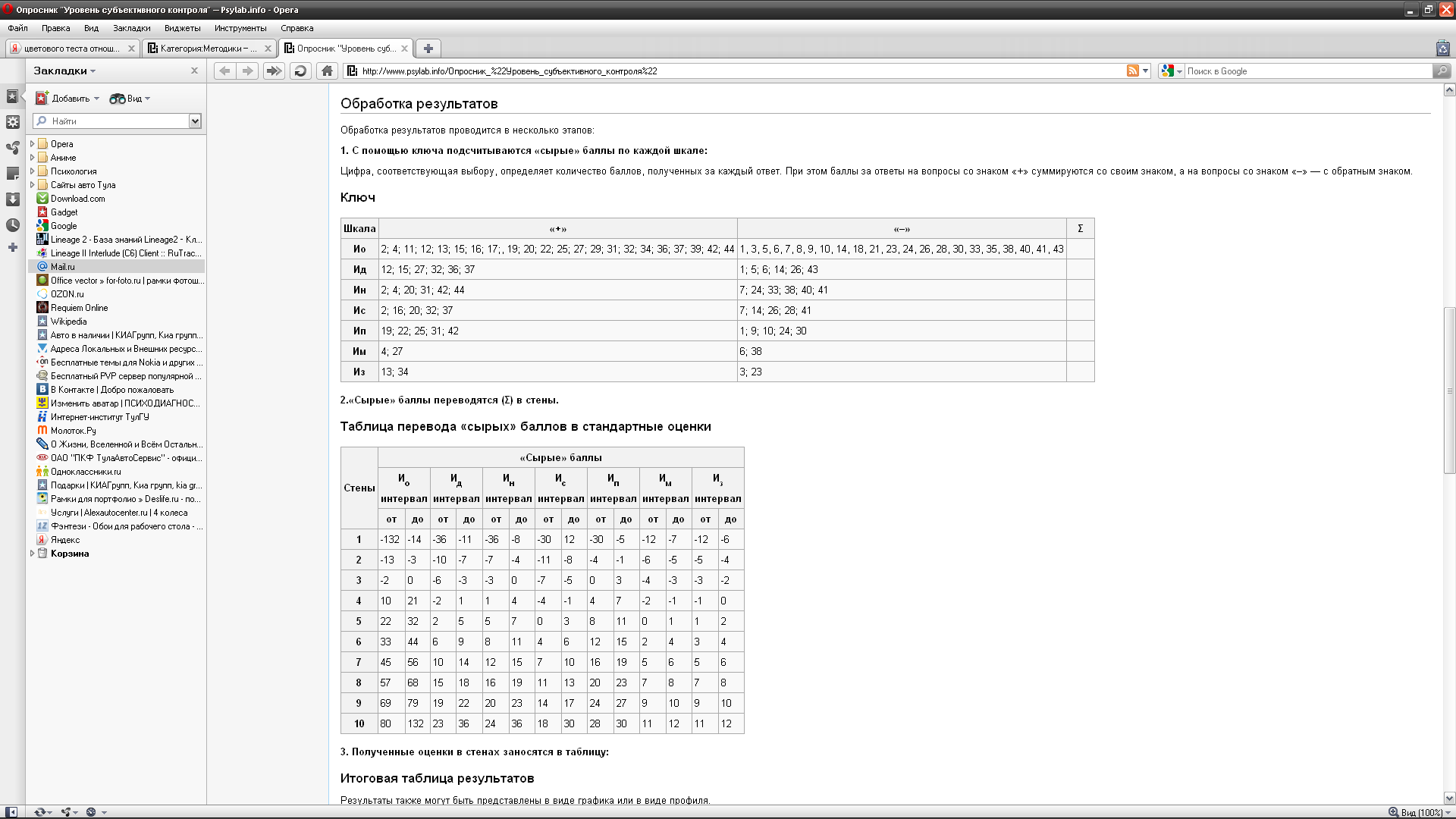This screenshot has width=1456, height=819.
Task: Toggle the panel sidebar via status bar icon
Action: pos(11,812)
